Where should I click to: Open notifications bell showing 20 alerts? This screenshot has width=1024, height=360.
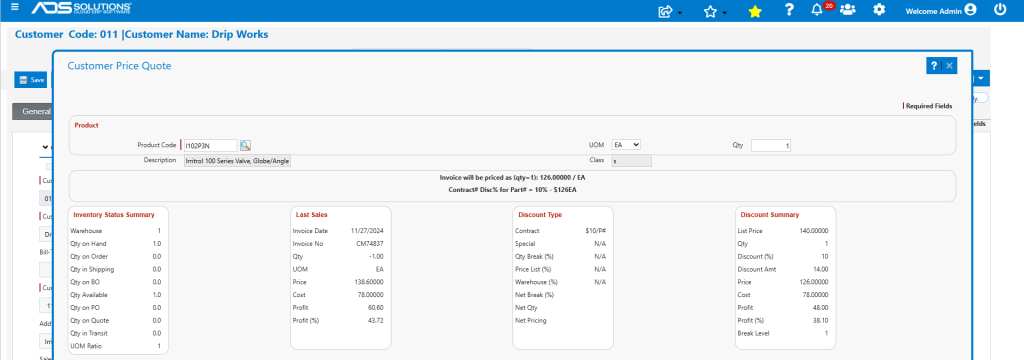(817, 10)
